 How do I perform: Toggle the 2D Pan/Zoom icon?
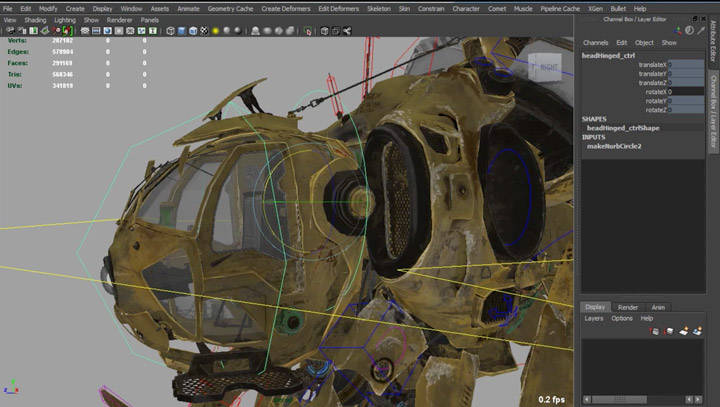tap(56, 31)
